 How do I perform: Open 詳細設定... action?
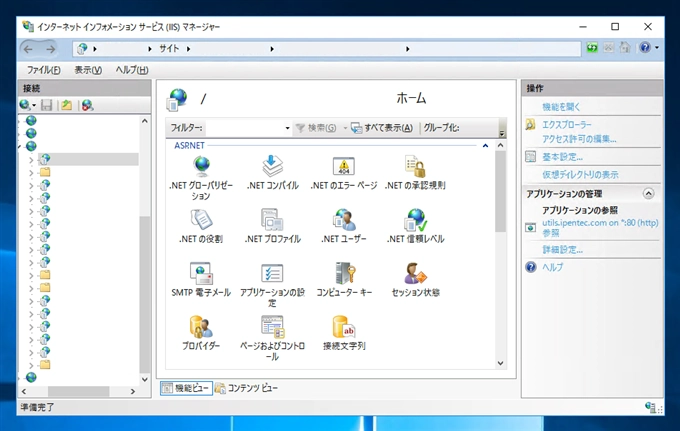(562, 250)
